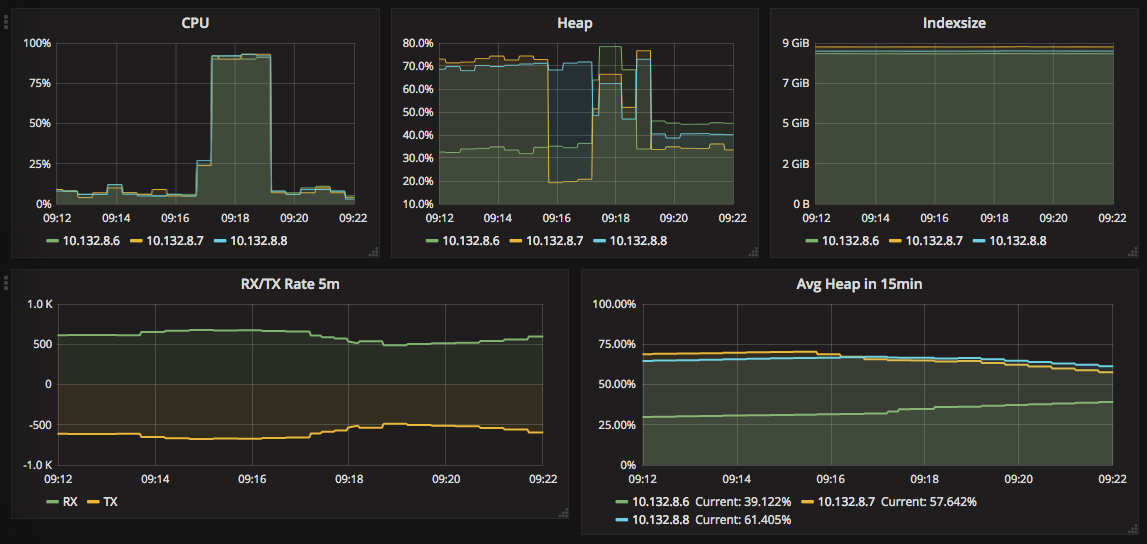Open the CPU panel title menu
Viewport: 1147px width, 544px height.
pos(195,23)
